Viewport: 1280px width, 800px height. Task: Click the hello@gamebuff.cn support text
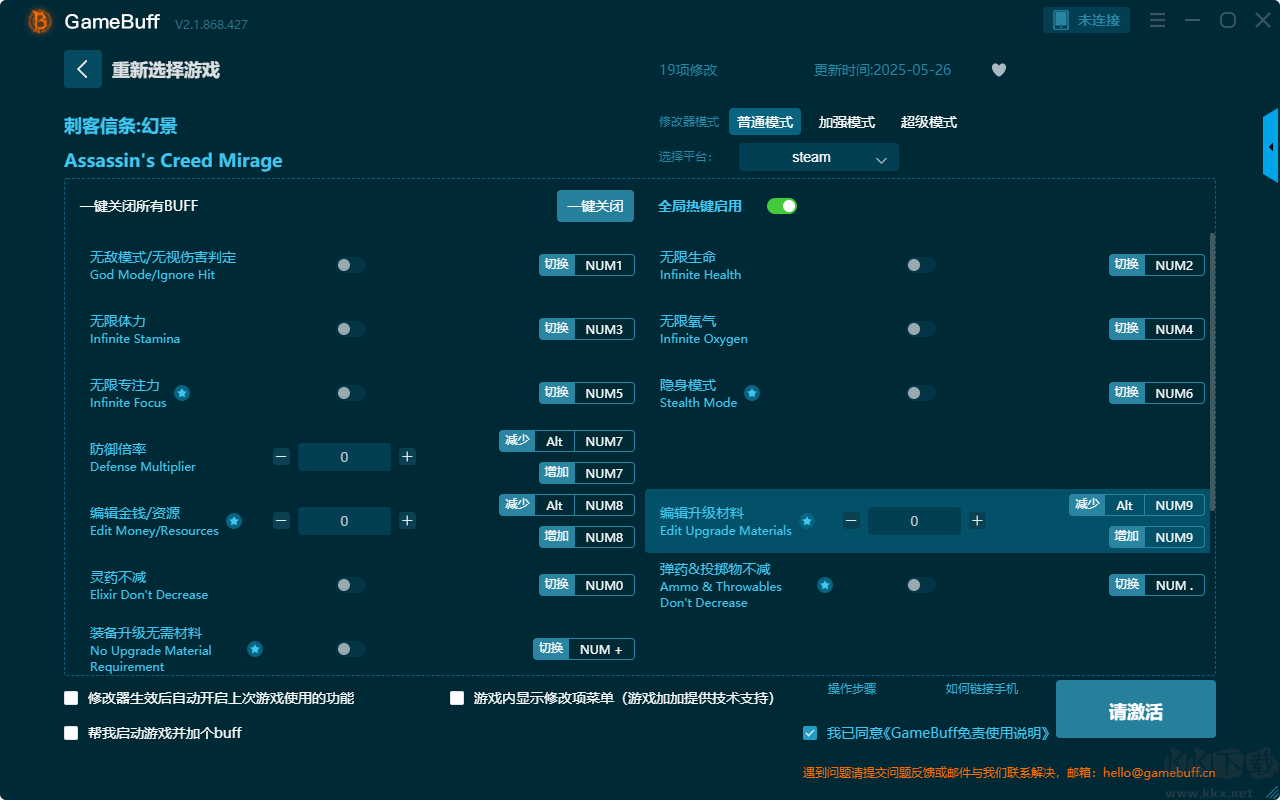click(x=1158, y=772)
